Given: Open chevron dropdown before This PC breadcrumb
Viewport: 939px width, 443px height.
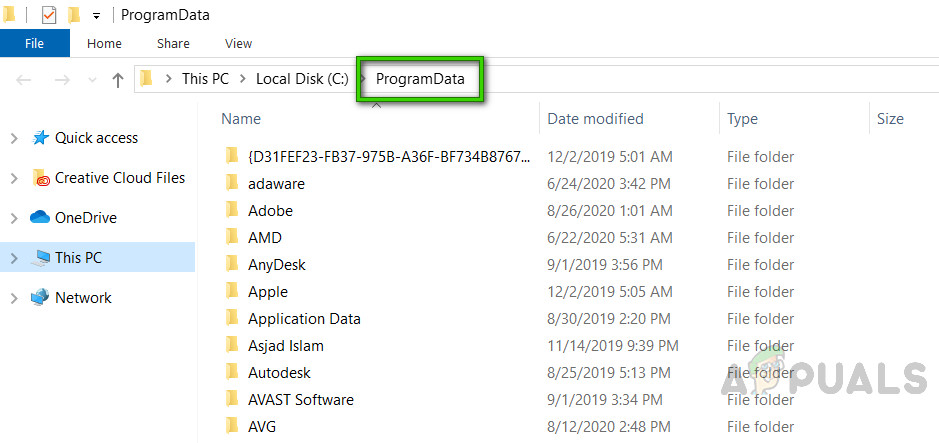Looking at the screenshot, I should pos(169,79).
